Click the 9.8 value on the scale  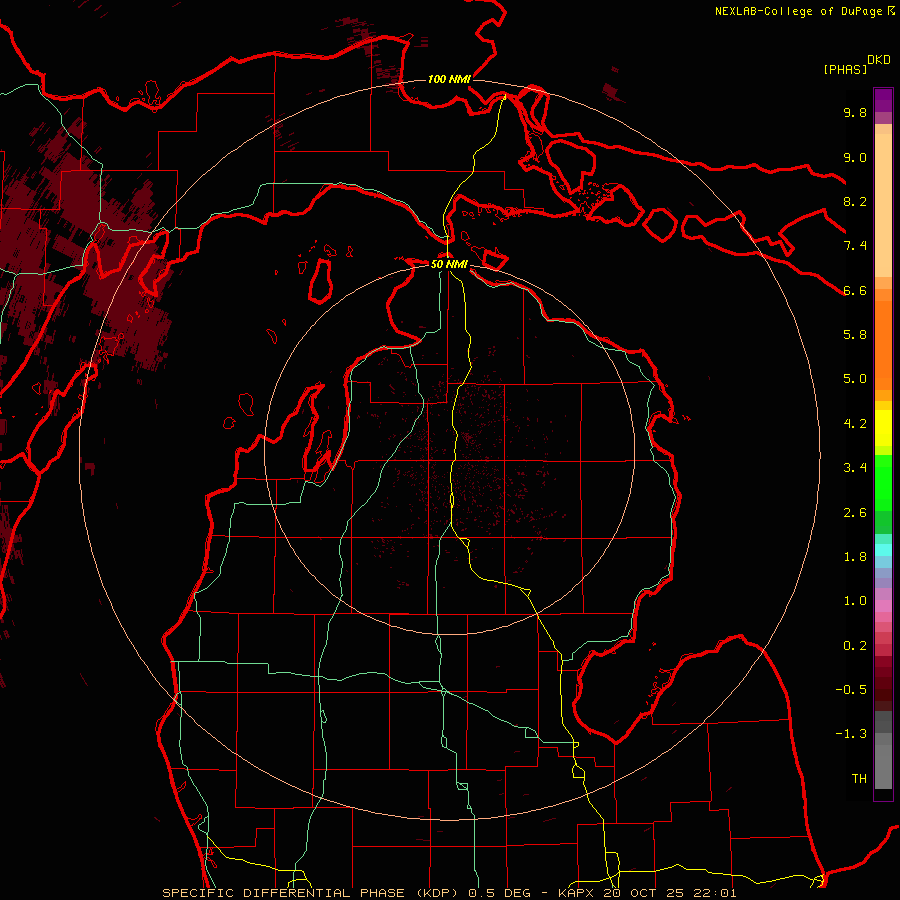point(855,112)
